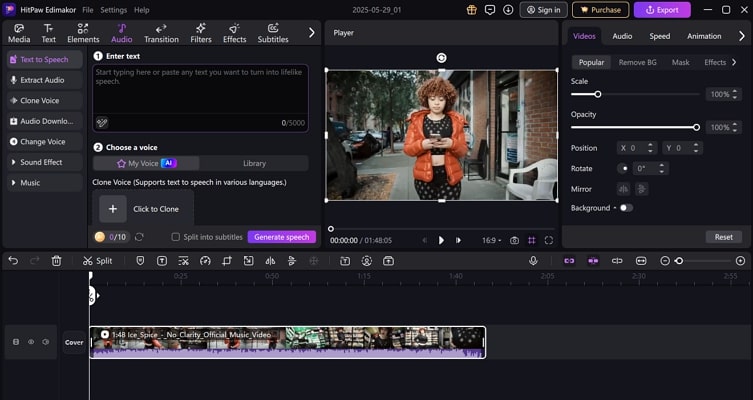Select Extract Audio option
The width and height of the screenshot is (753, 400).
[x=45, y=80]
